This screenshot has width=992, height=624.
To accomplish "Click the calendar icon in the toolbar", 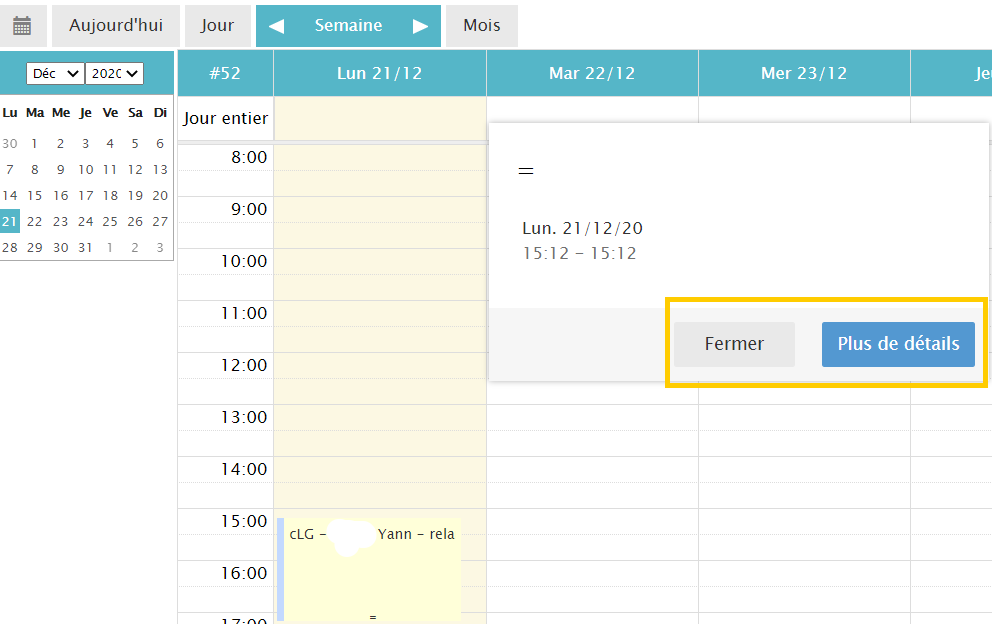I will pos(22,26).
